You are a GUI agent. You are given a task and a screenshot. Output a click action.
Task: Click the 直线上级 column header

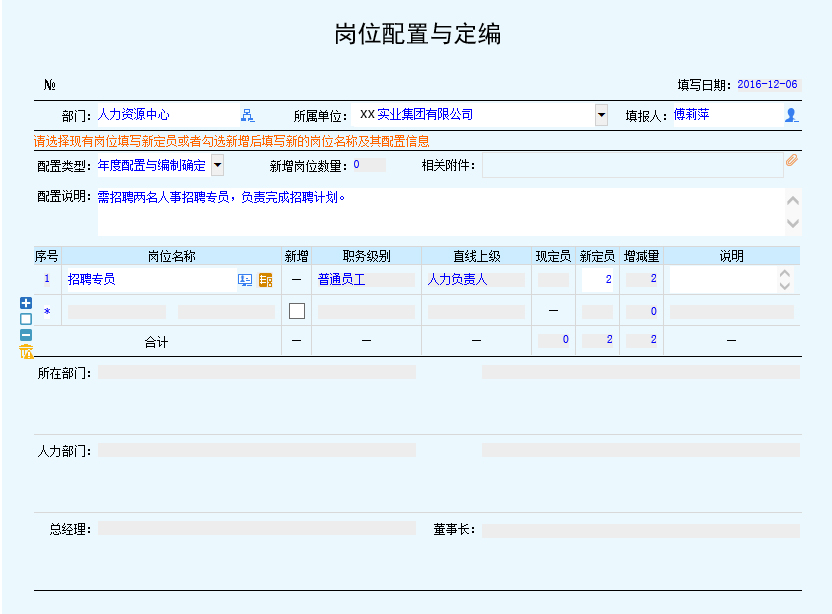pyautogui.click(x=476, y=256)
